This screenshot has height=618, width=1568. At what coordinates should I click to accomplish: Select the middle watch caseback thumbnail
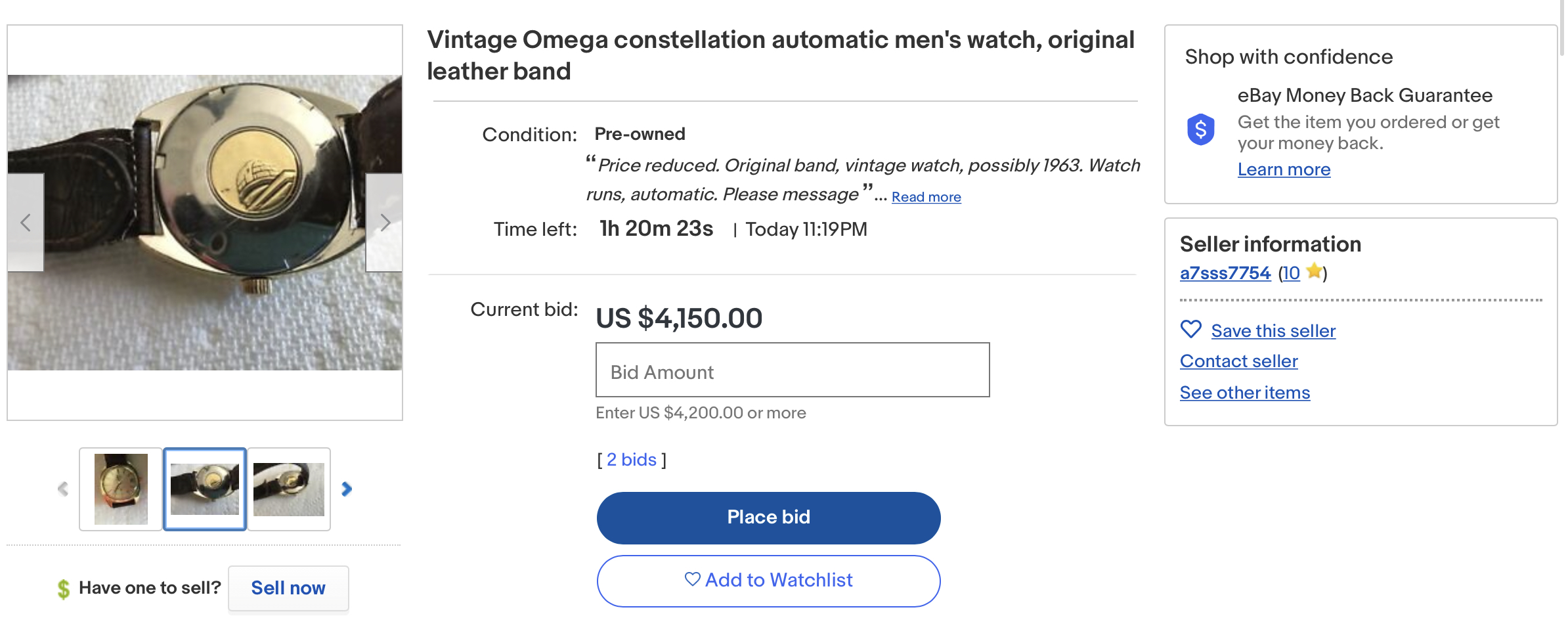click(x=205, y=489)
